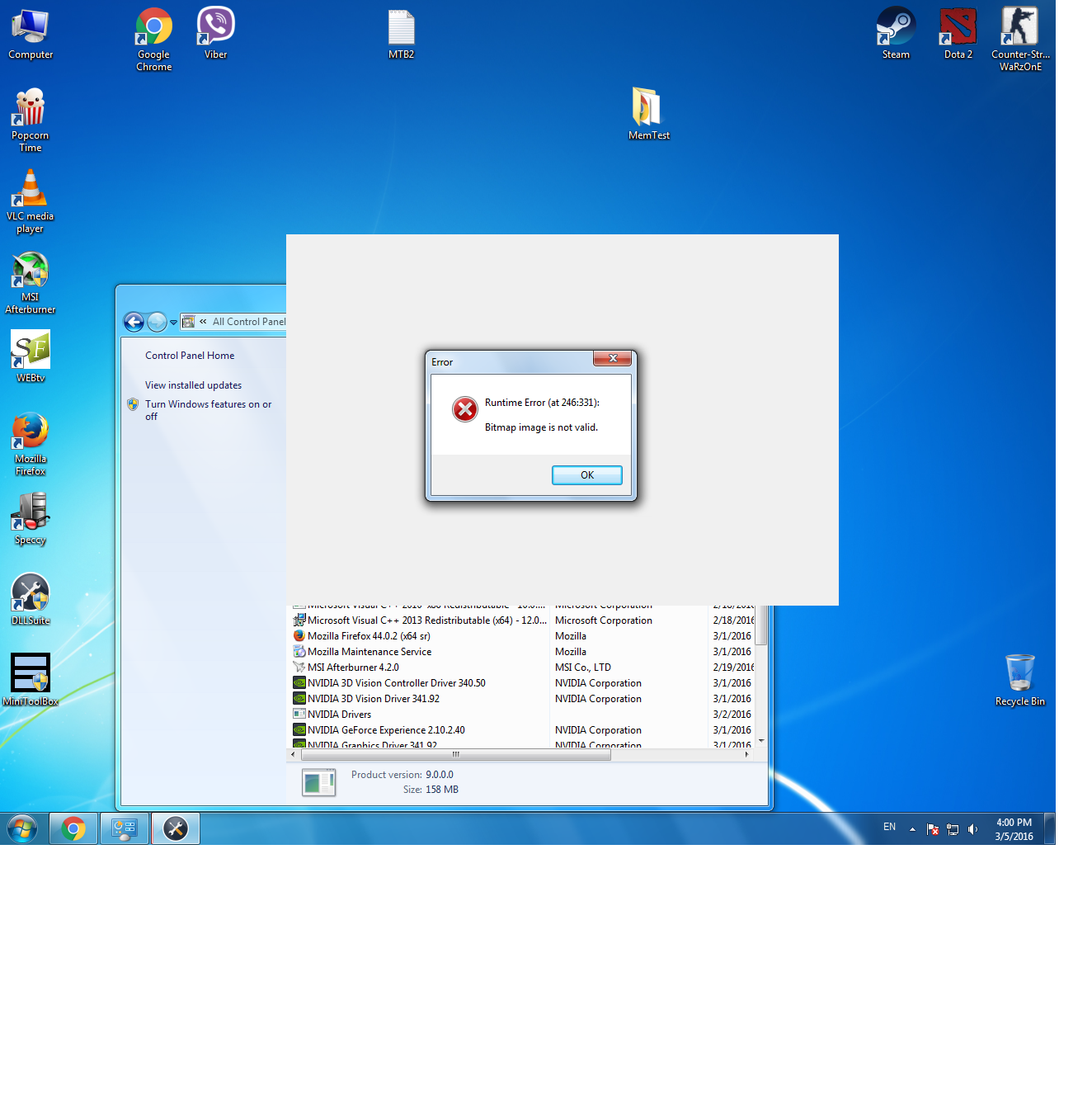Viewport: 1092px width, 1104px height.
Task: Select the MemTest folder icon
Action: [x=649, y=114]
